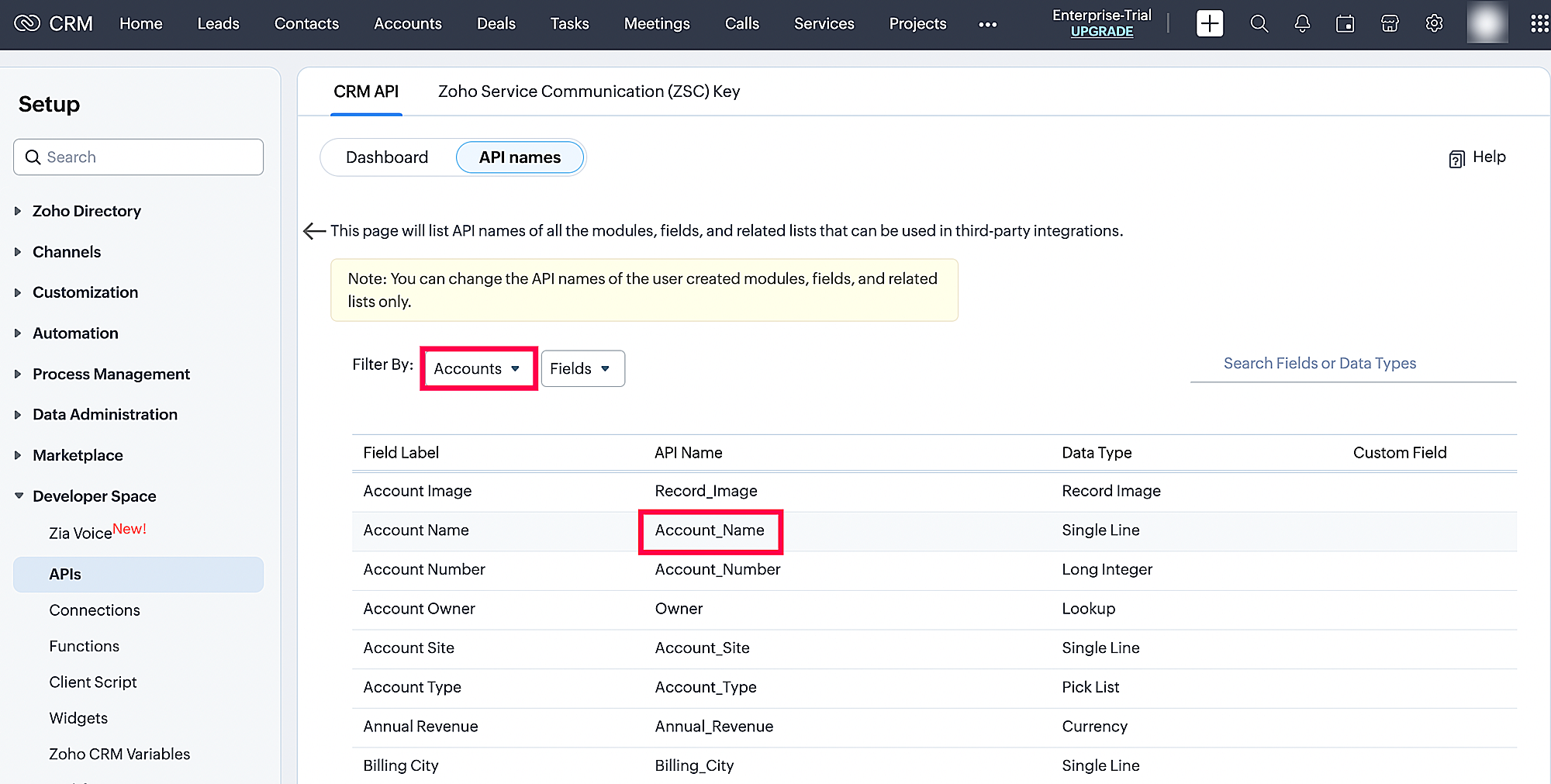Open the notifications bell icon
Screen dimensions: 1551x784
coord(1302,24)
